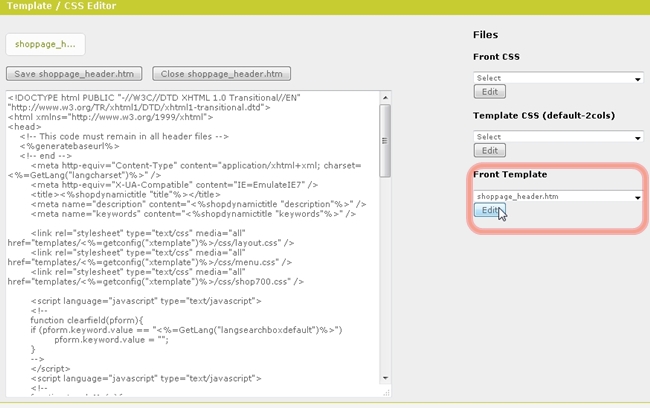
Task: Click Save shoppage_header.htm button
Action: click(74, 74)
